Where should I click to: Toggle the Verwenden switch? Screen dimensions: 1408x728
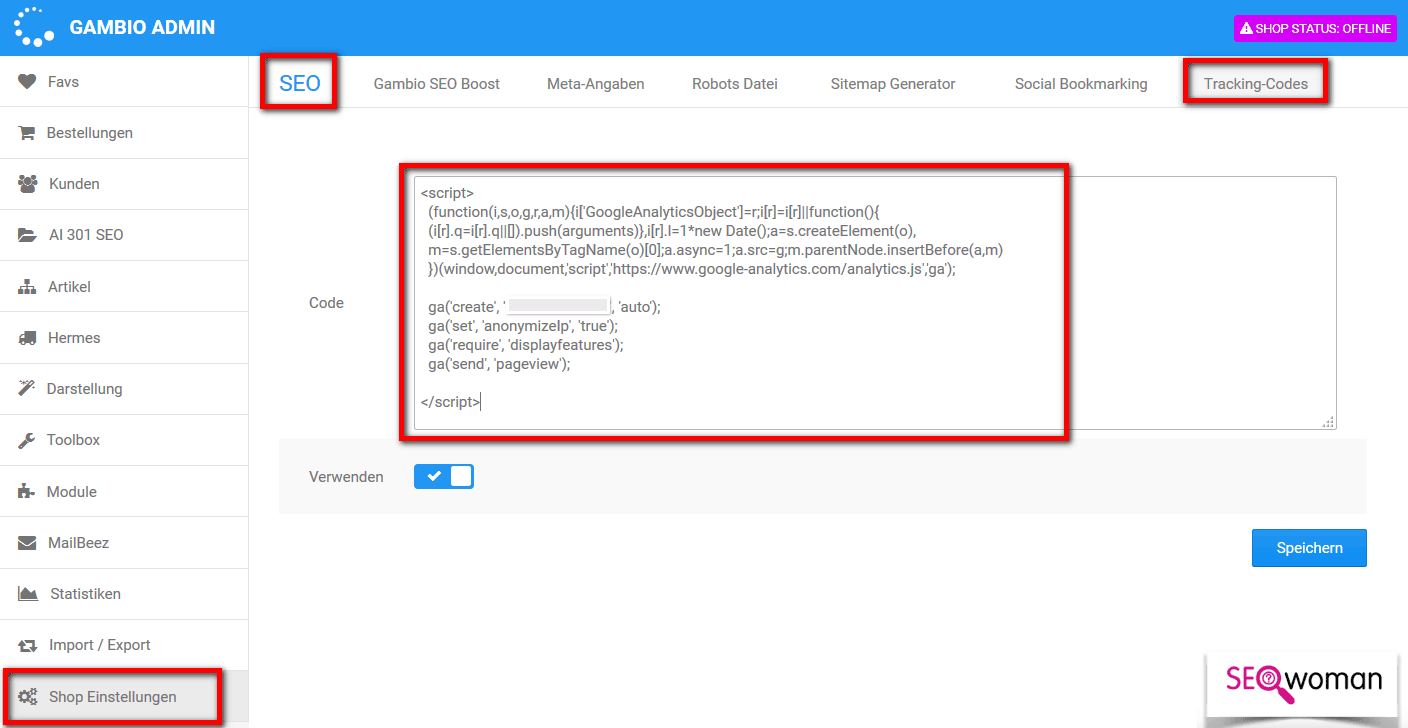point(444,477)
